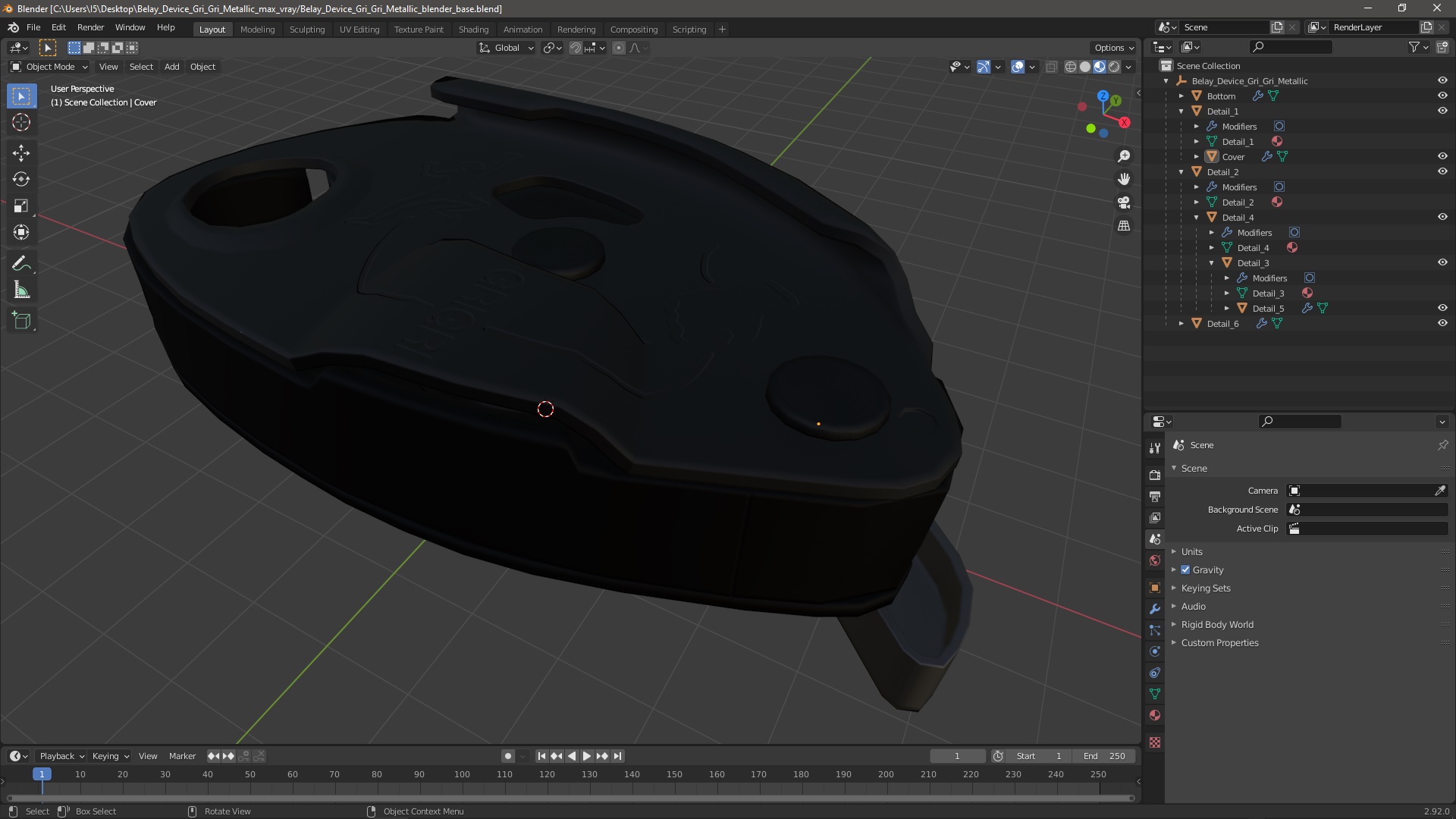Viewport: 1456px width, 819px height.
Task: Toggle X-ray display in viewport header
Action: coord(1051,67)
